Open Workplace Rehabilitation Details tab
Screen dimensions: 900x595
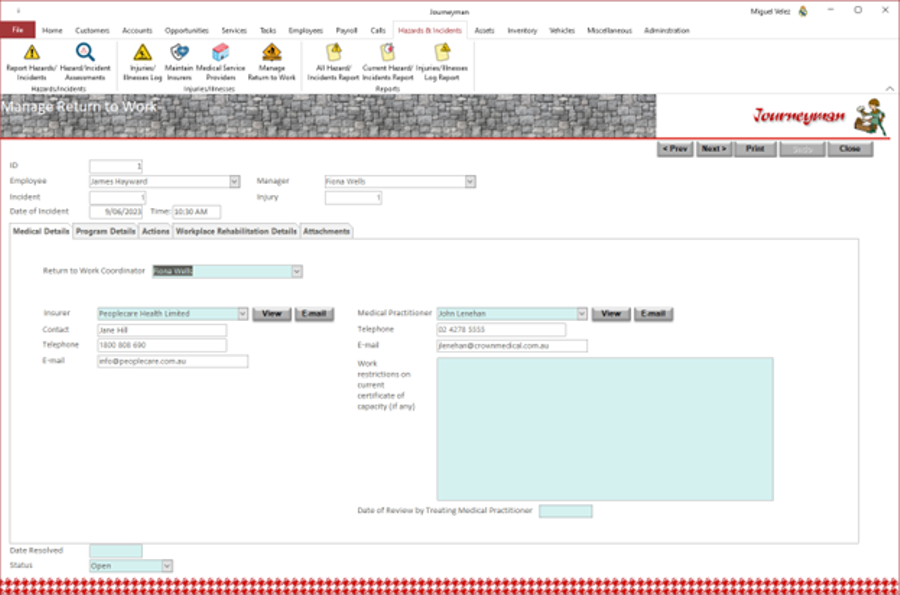coord(236,231)
